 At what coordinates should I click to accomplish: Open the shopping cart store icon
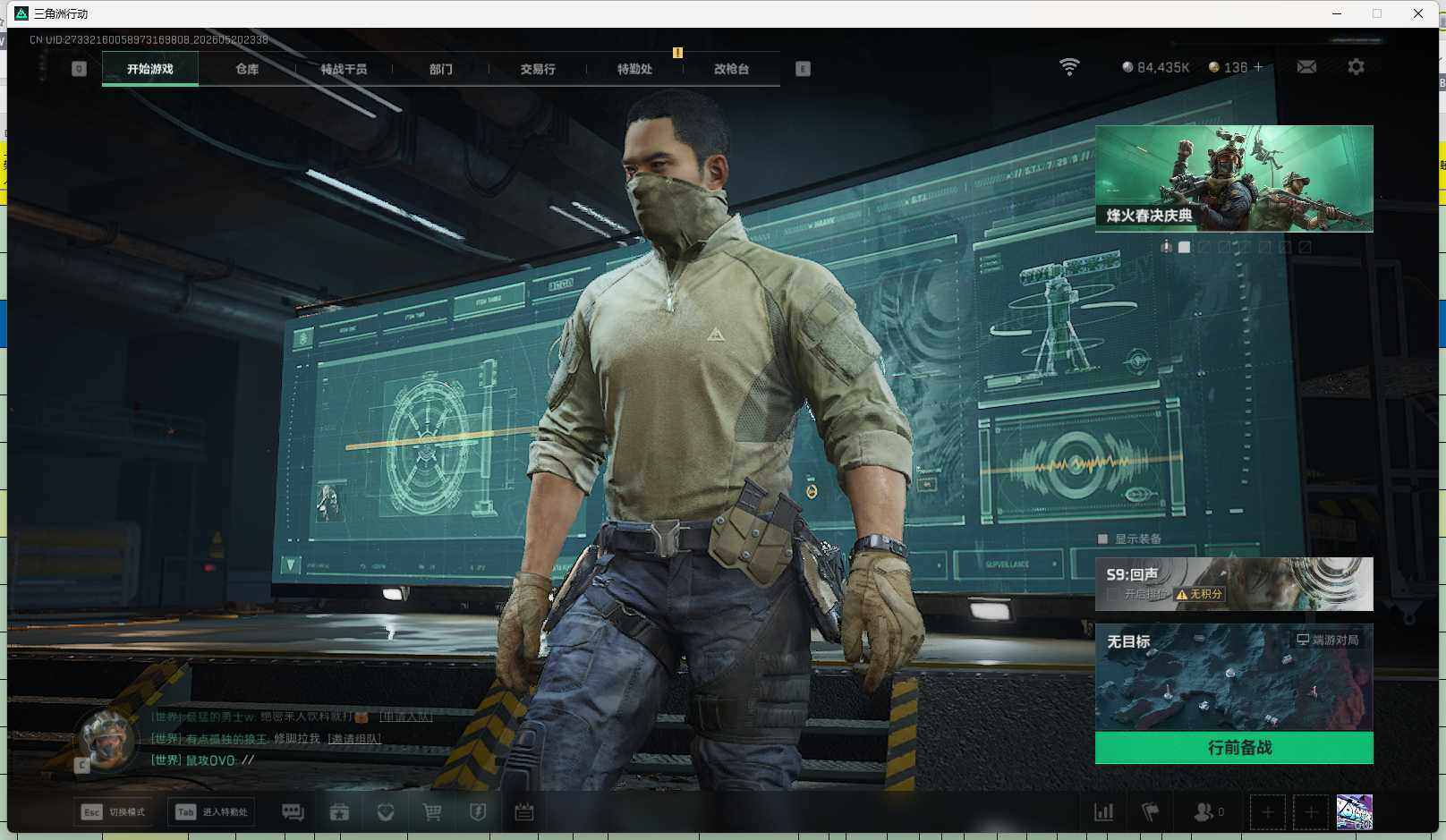click(432, 811)
